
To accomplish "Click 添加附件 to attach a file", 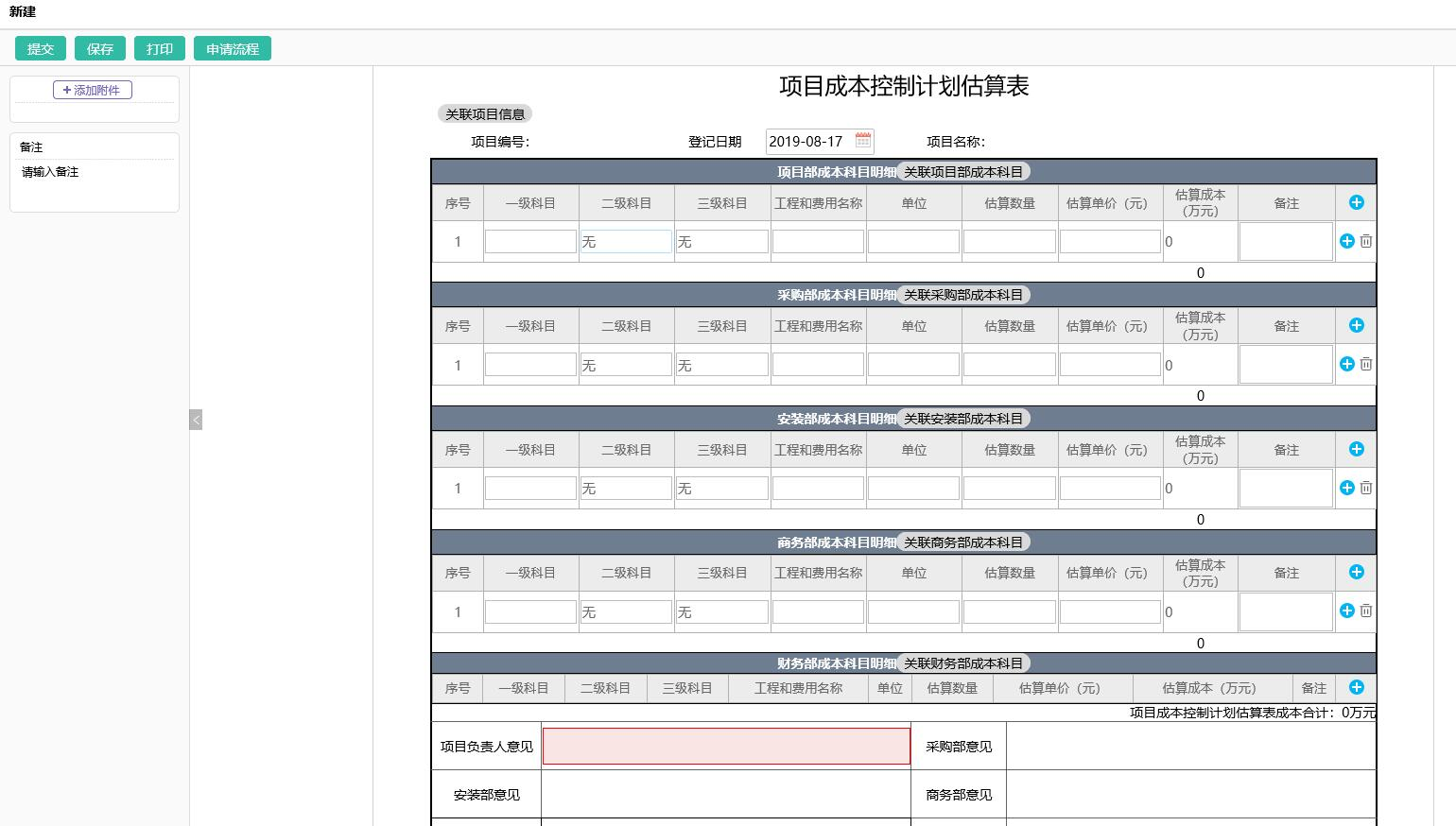I will coord(94,90).
